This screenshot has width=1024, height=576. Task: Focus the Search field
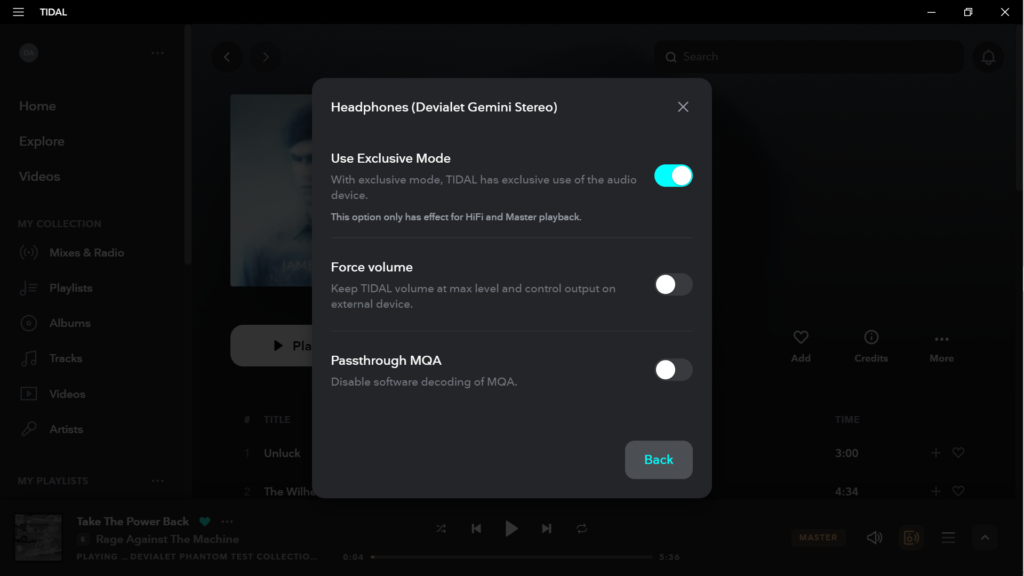[809, 57]
